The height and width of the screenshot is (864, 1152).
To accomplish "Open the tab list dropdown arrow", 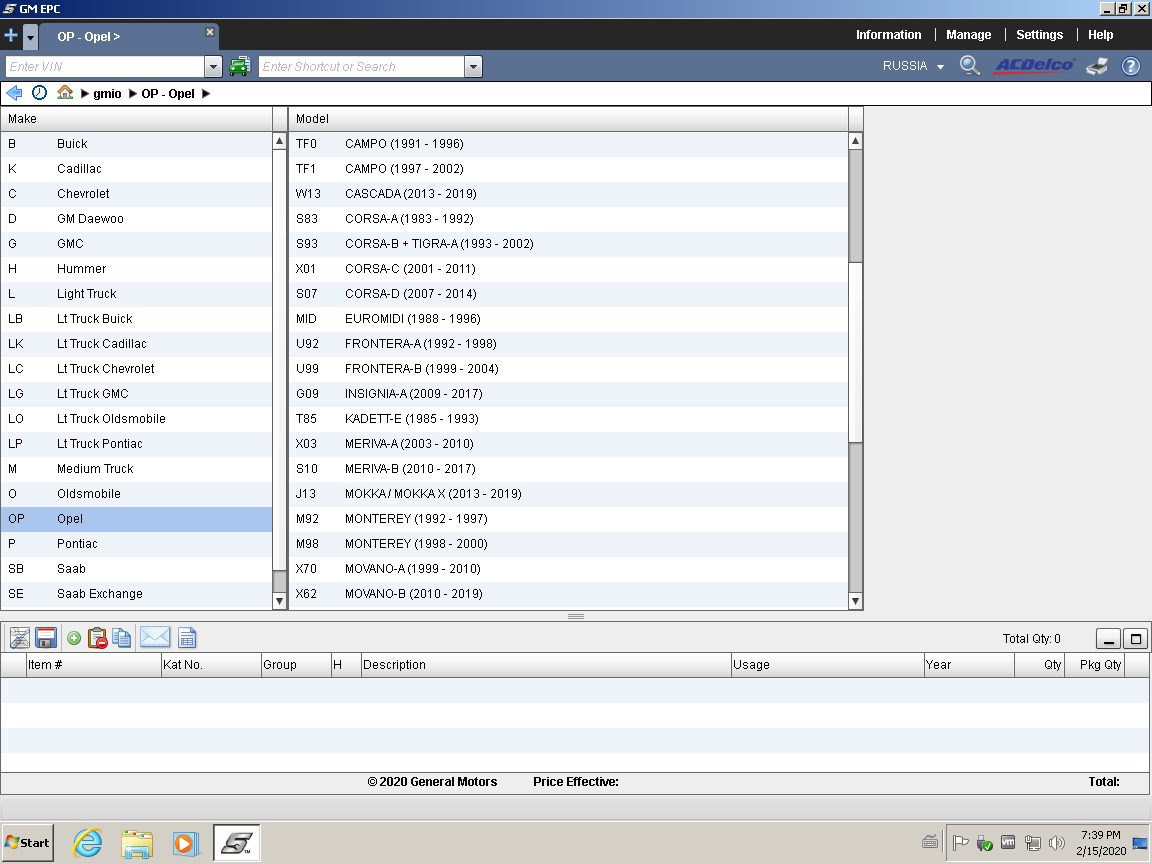I will tap(30, 36).
